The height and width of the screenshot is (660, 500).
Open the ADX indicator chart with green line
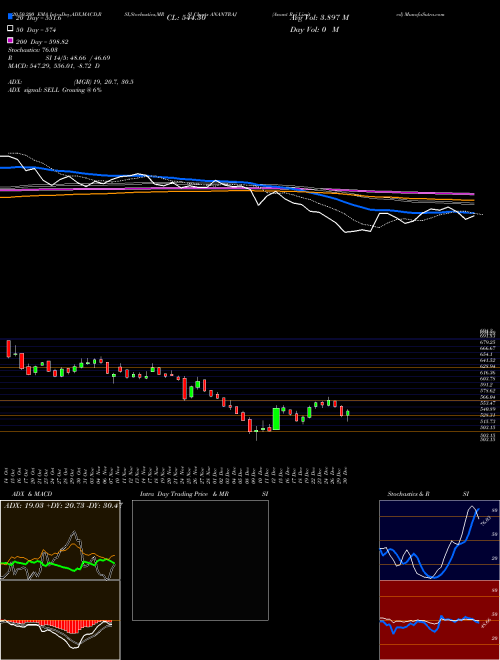60,540
